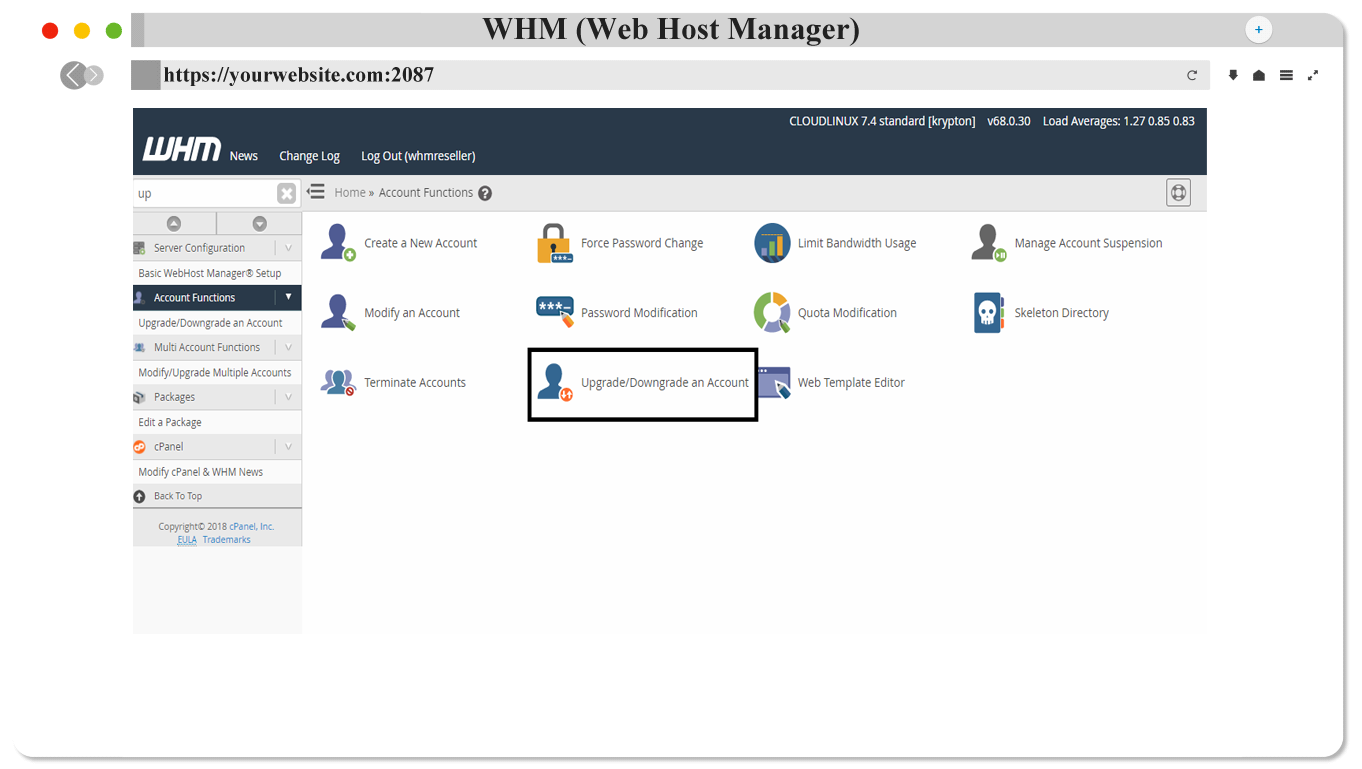Click the browser address bar URL
1362x769 pixels.
click(x=299, y=75)
